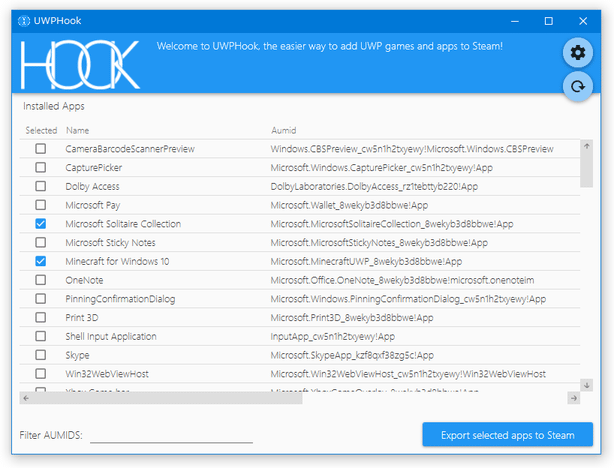
Task: Click the Minecraft for Windows 10 name
Action: [x=117, y=261]
